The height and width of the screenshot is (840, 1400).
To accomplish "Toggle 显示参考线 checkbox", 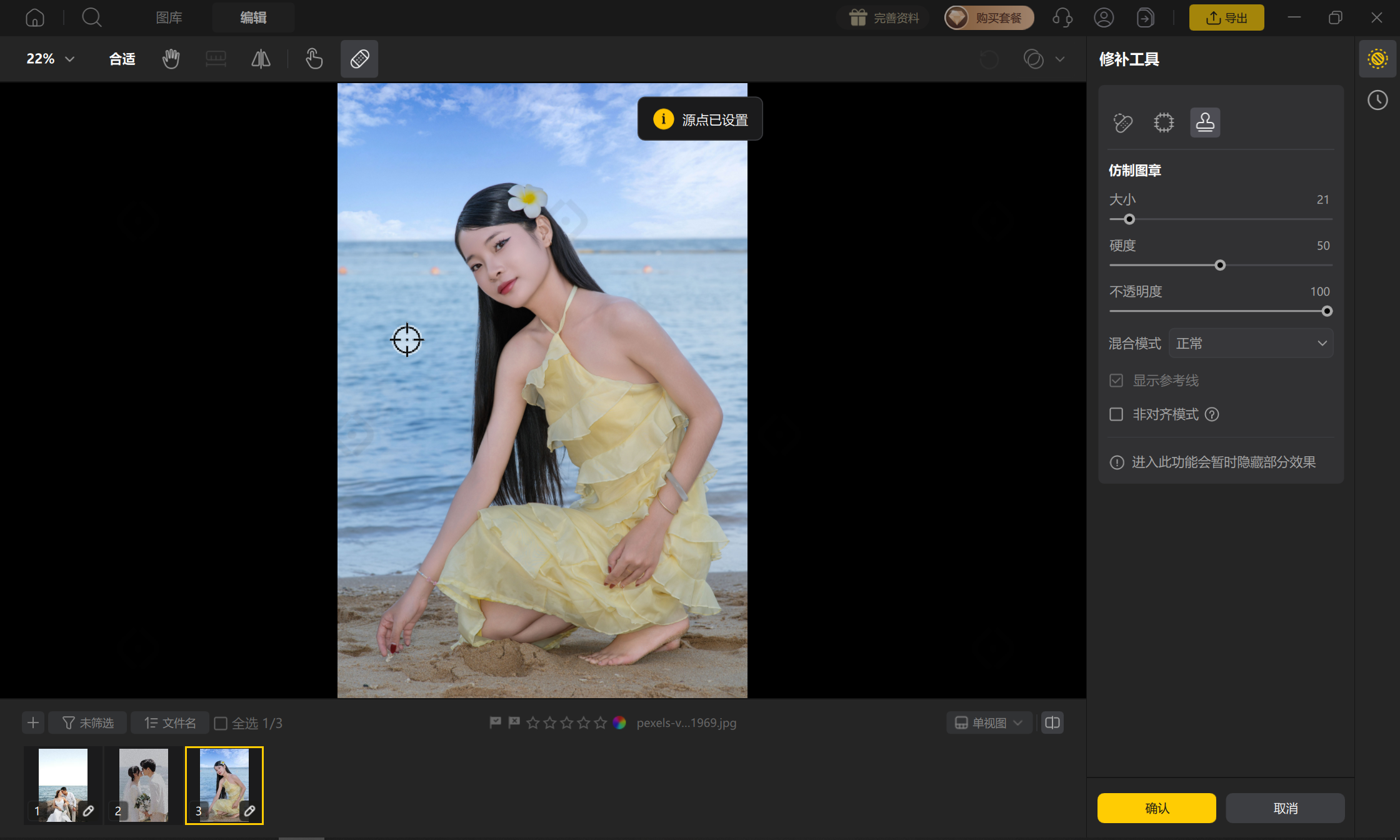I will [1116, 381].
